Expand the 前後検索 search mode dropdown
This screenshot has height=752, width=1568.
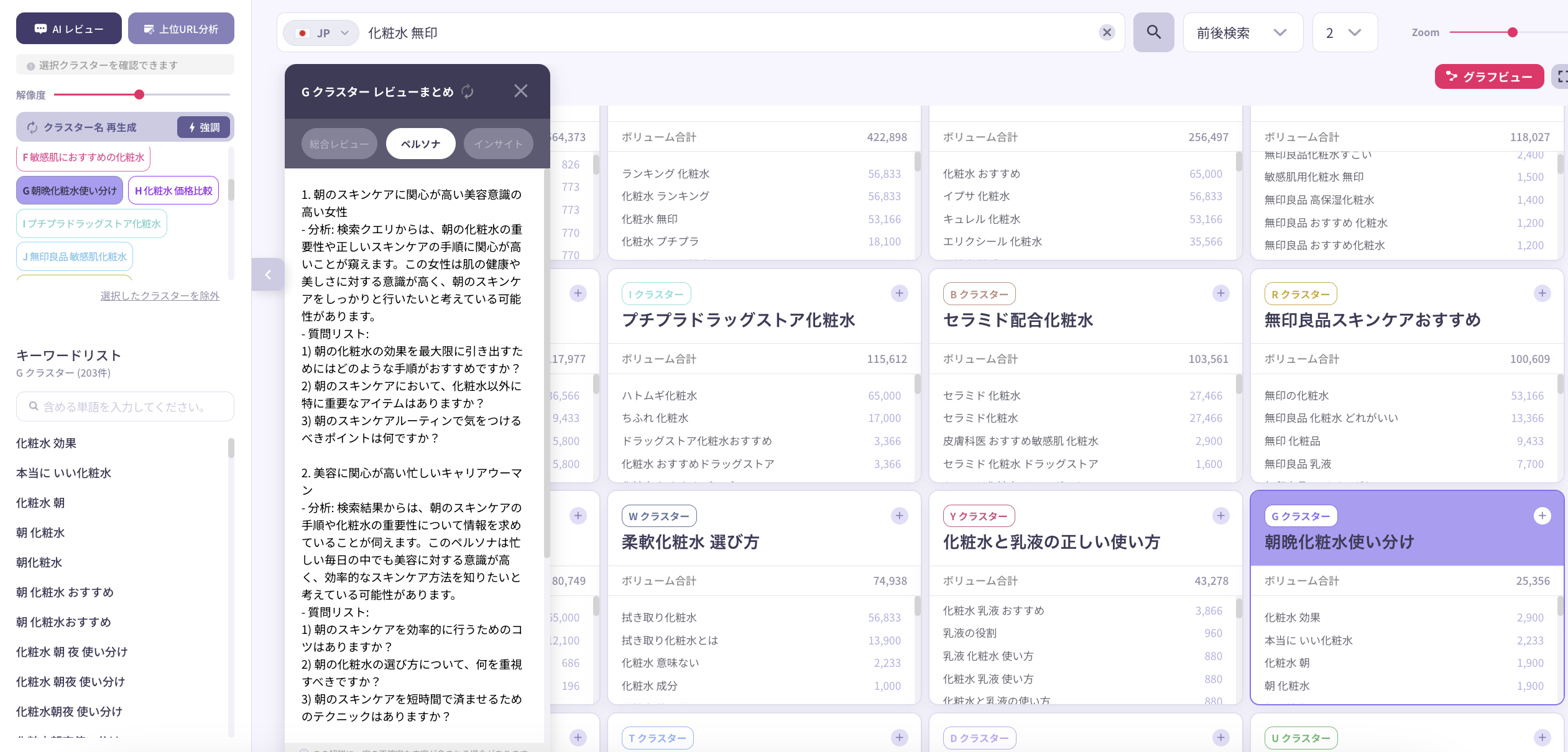[1243, 32]
